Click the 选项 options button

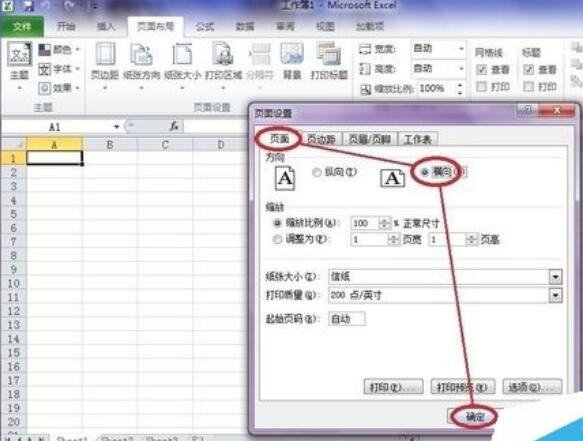[x=532, y=387]
